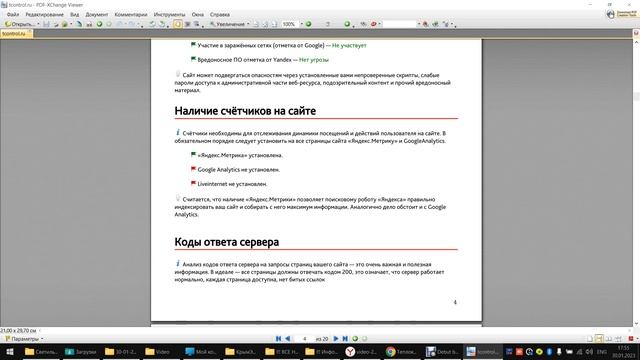This screenshot has width=640, height=360.
Task: Click green text 'Не участвует'
Action: point(349,45)
